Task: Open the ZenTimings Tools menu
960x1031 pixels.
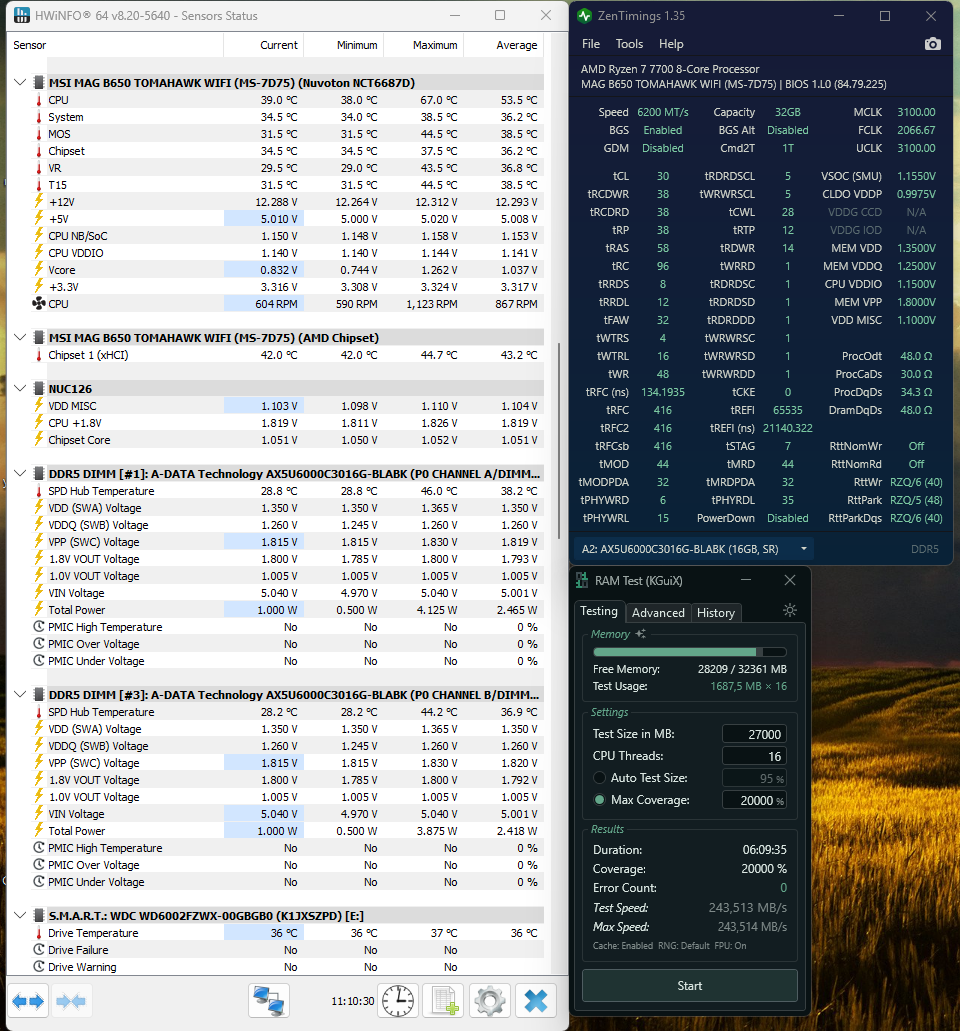Action: pyautogui.click(x=629, y=44)
